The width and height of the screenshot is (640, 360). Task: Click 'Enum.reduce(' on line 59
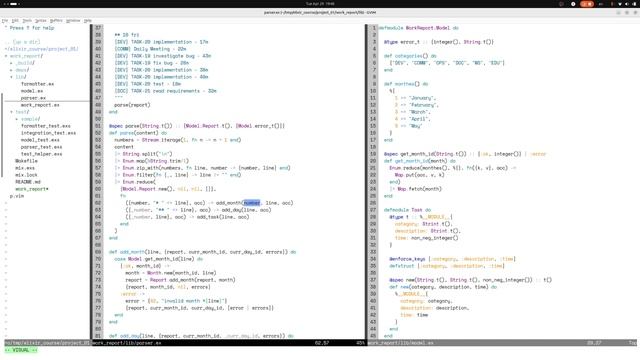[139, 182]
